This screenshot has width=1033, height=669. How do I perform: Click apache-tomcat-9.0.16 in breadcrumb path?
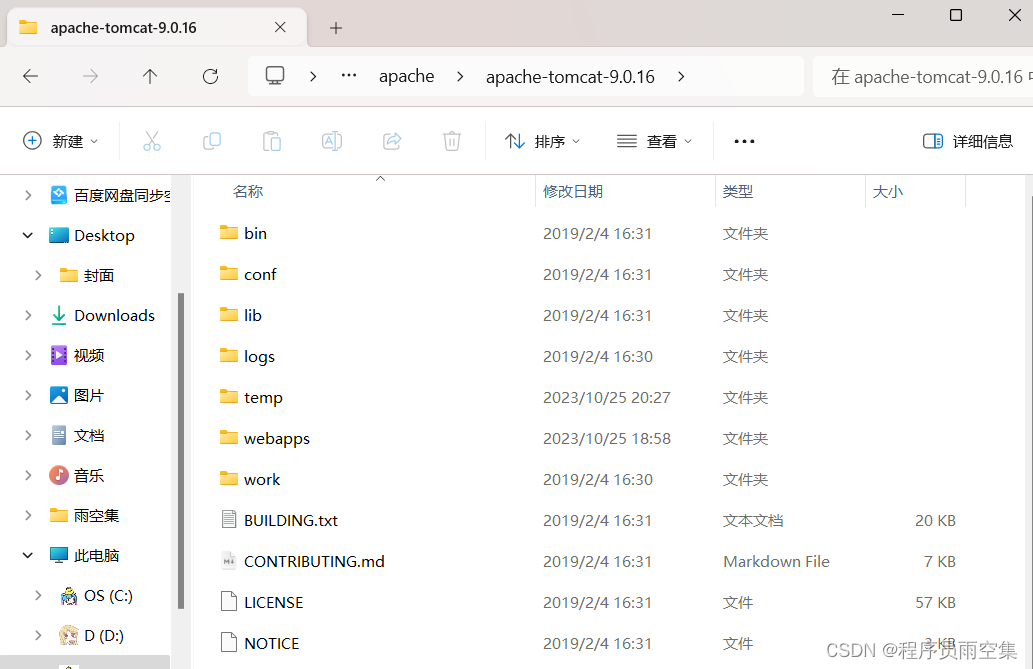571,76
